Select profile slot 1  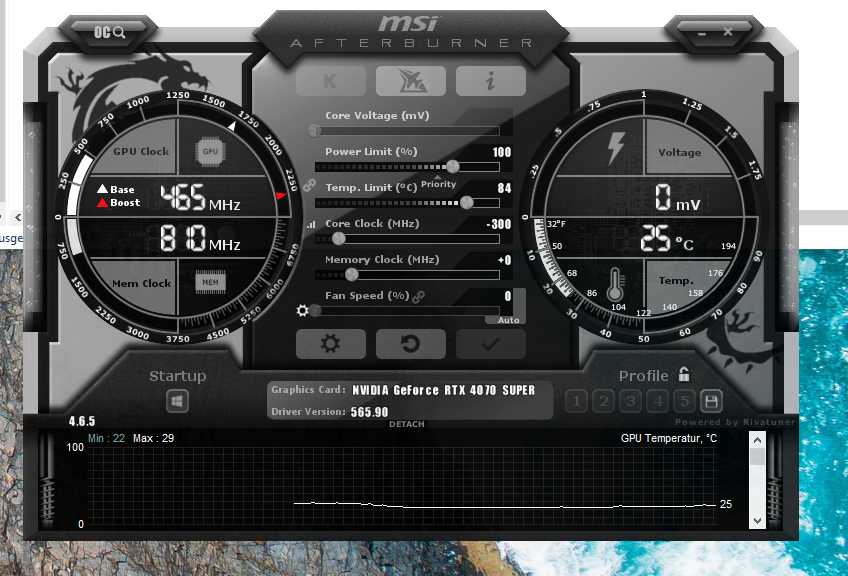(577, 401)
